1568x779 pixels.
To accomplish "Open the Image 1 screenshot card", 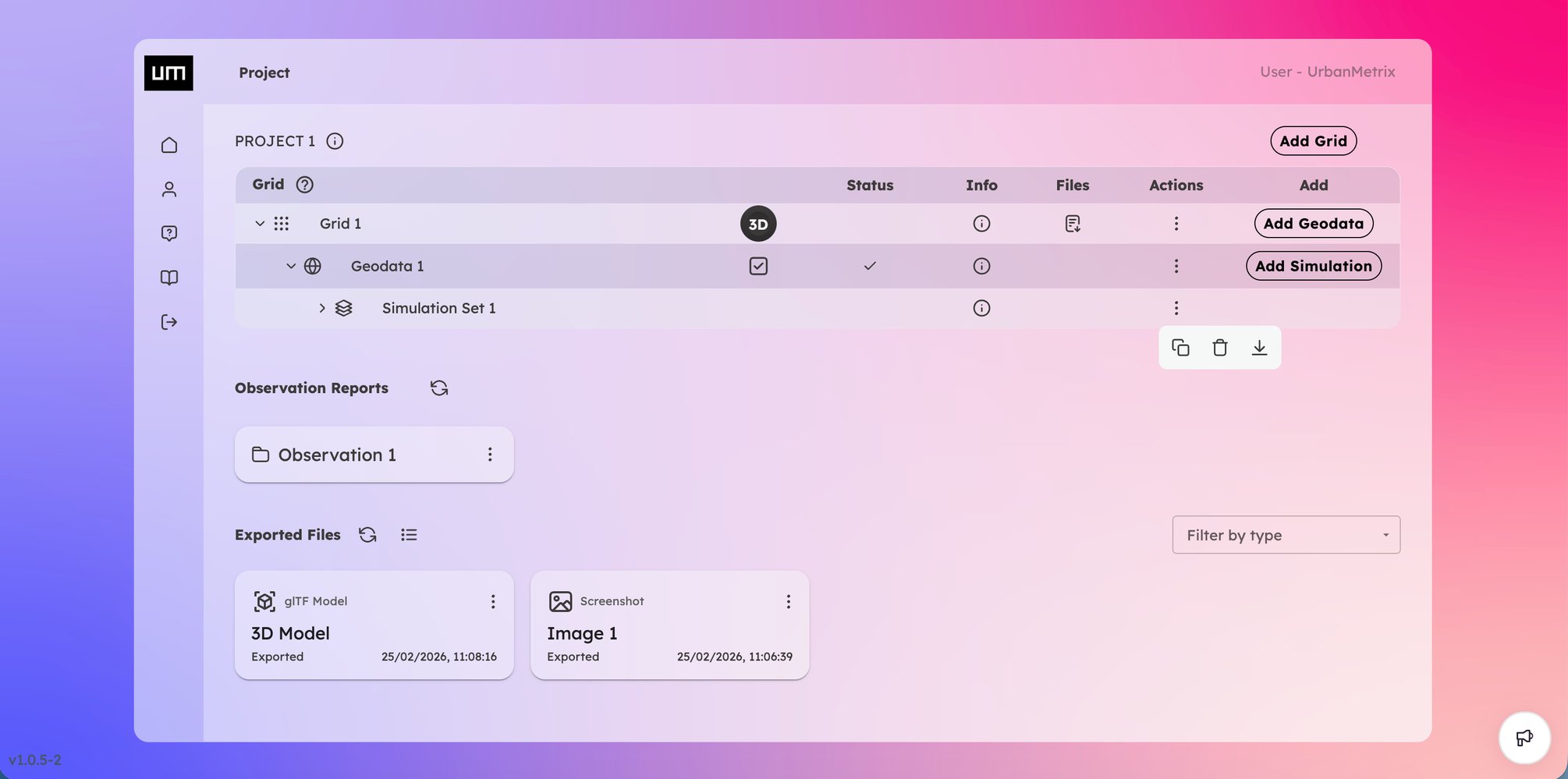I will pos(670,625).
